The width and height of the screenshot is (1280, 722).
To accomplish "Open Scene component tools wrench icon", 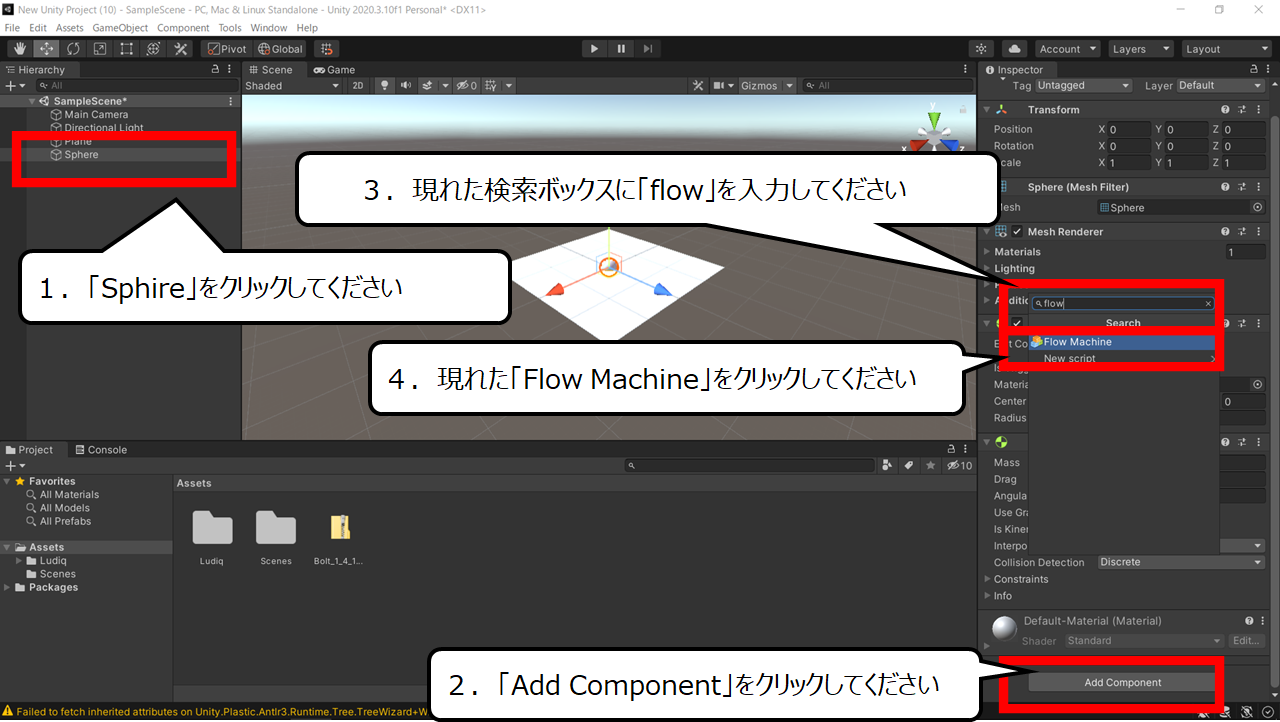I will [700, 85].
